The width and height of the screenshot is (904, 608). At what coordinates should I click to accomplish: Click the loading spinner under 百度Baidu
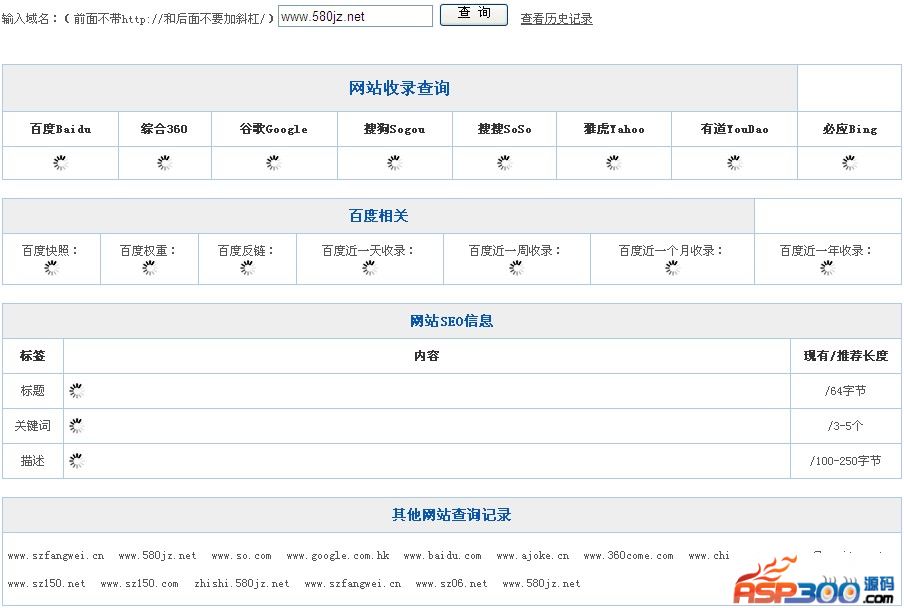pos(60,163)
